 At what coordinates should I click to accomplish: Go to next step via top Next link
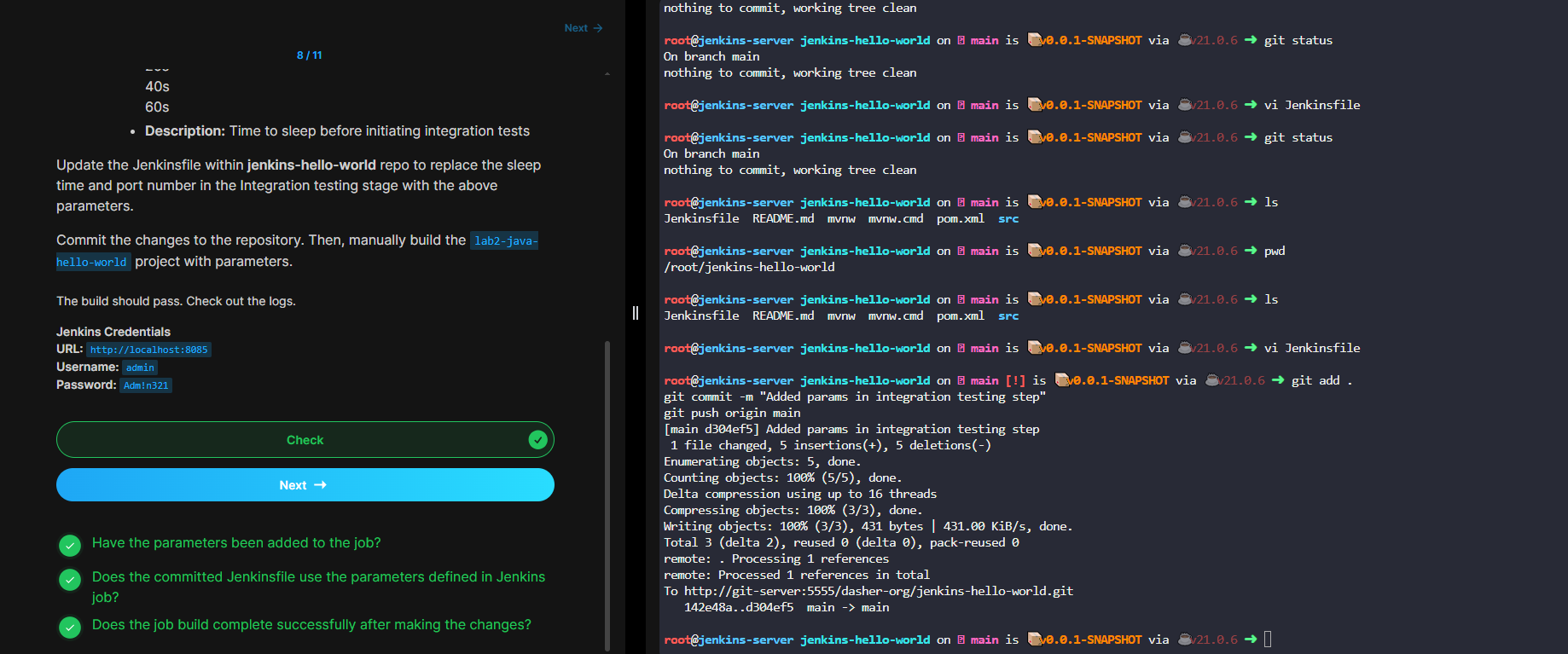(583, 28)
